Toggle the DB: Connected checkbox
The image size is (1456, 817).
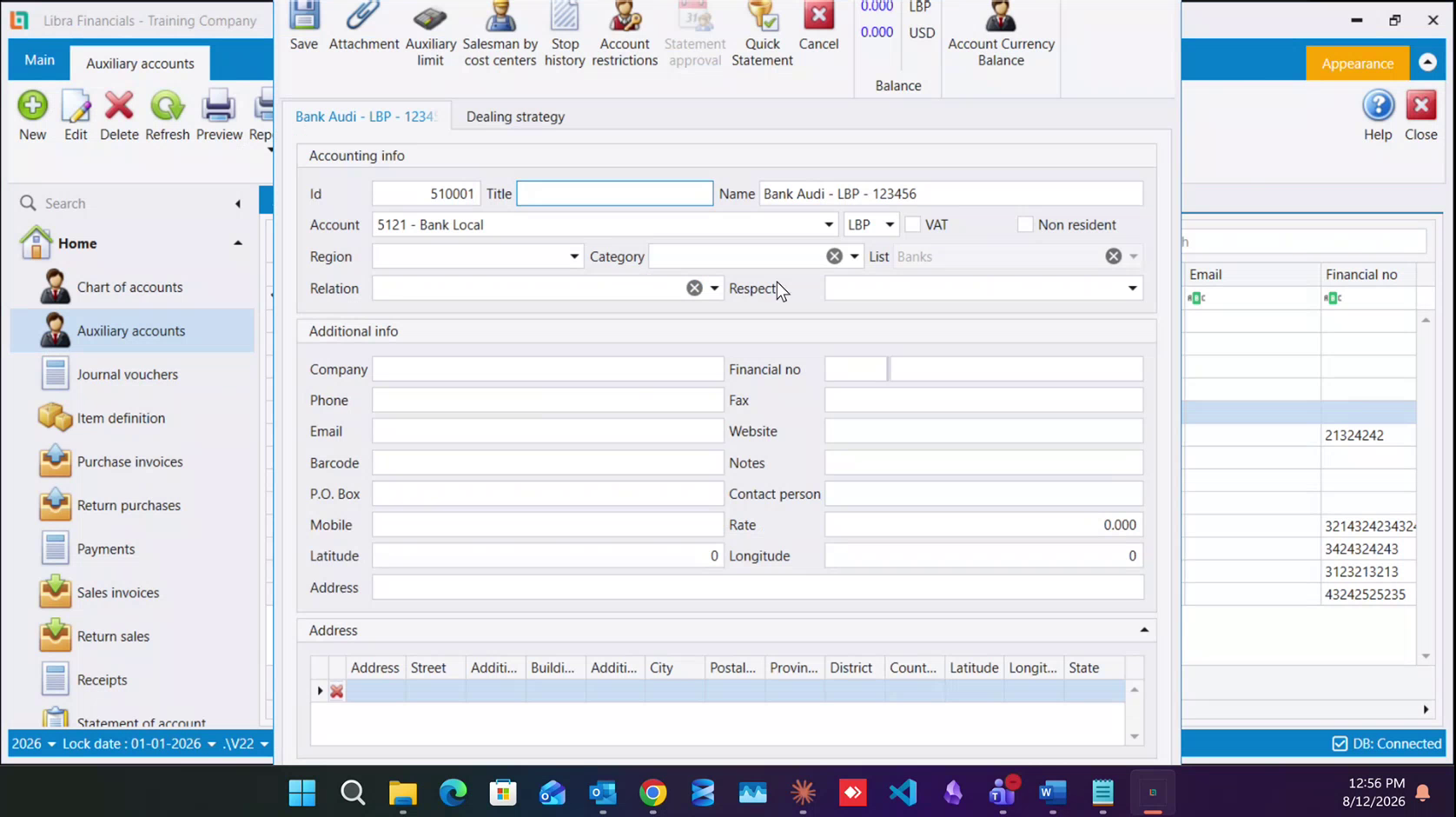tap(1340, 743)
